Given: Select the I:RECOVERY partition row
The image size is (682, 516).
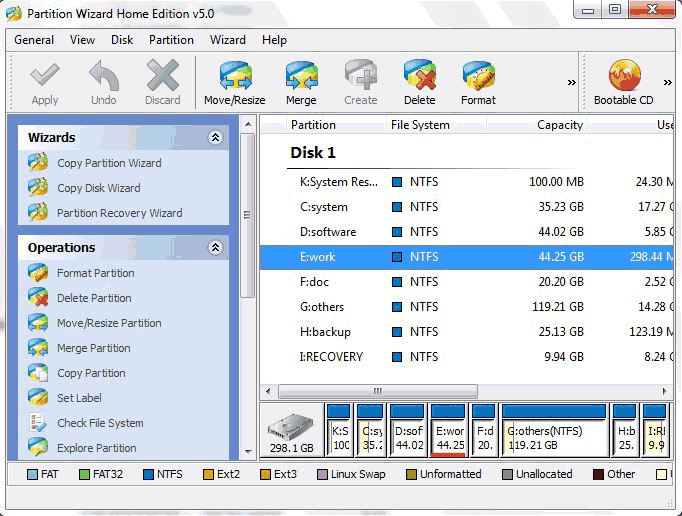Looking at the screenshot, I should pos(466,357).
